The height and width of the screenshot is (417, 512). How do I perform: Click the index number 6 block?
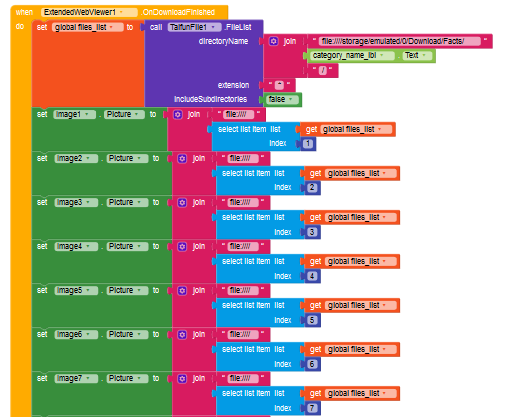(x=312, y=364)
